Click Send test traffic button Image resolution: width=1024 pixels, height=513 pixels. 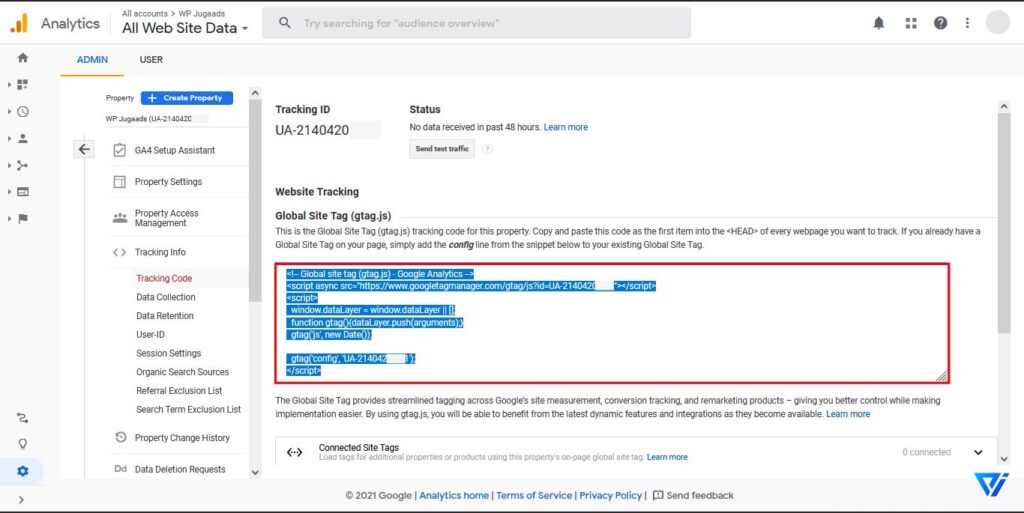(x=442, y=149)
